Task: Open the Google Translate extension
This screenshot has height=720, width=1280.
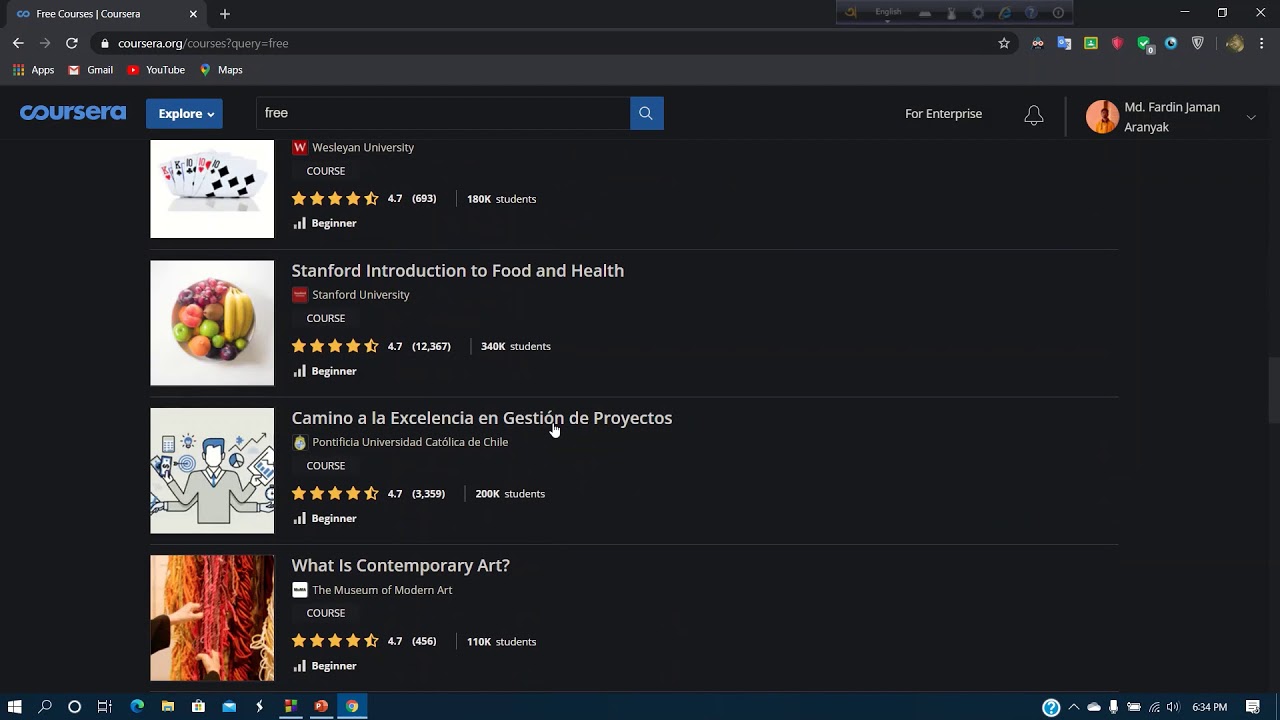Action: 1064,43
